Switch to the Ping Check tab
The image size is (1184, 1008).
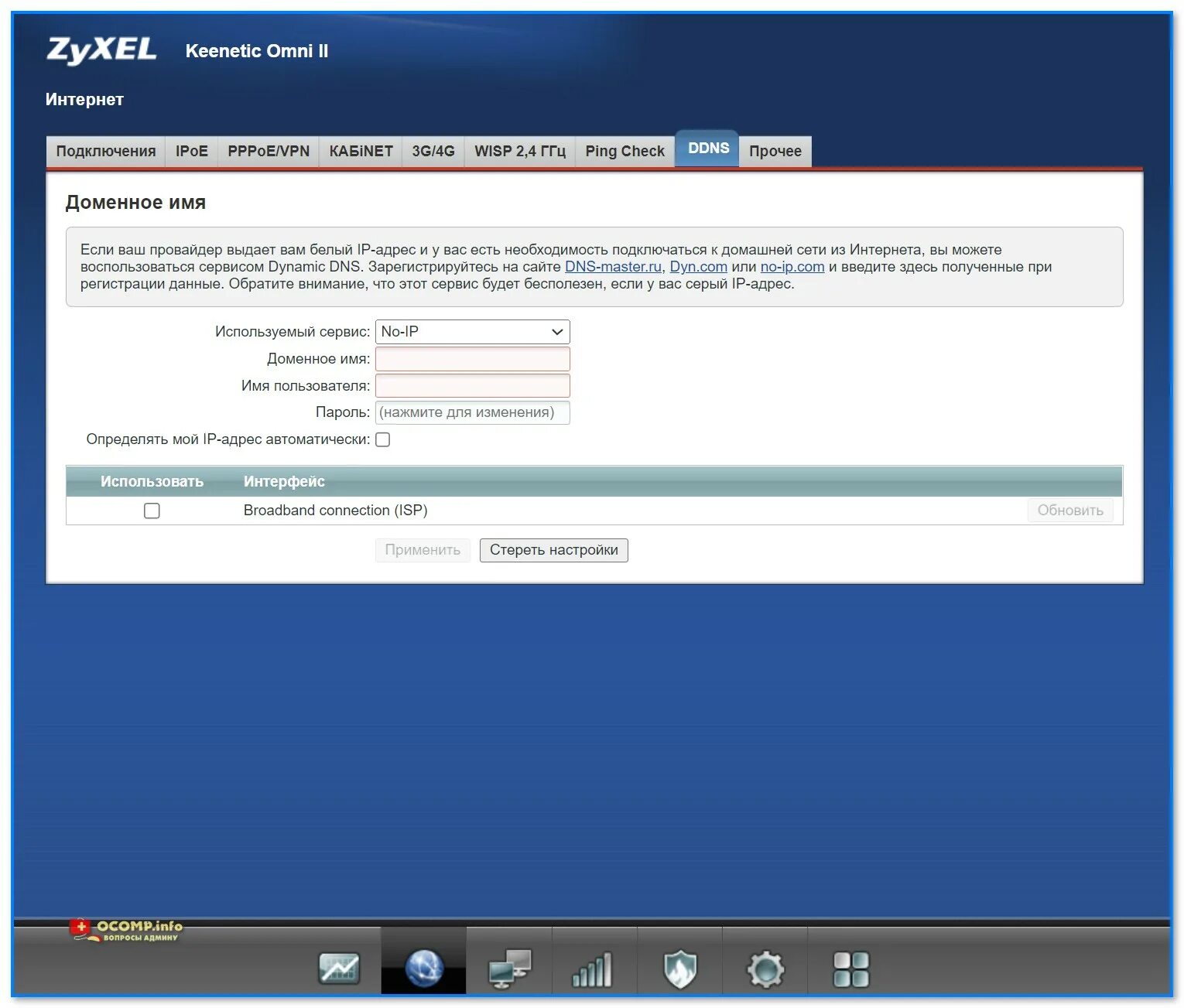[x=625, y=151]
